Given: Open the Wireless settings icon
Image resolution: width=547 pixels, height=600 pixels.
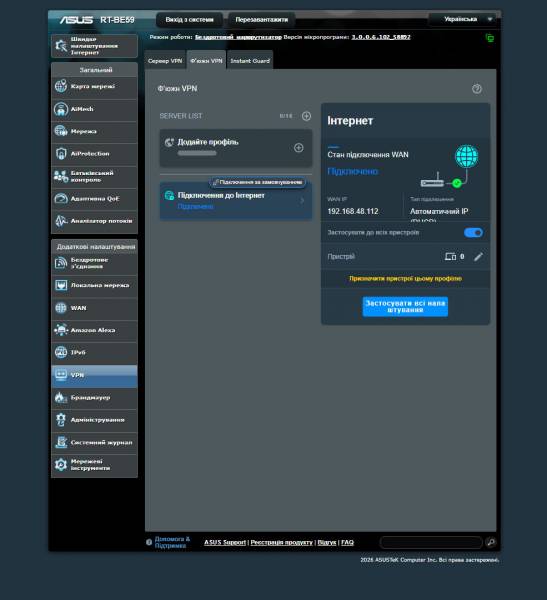Looking at the screenshot, I should (x=61, y=263).
